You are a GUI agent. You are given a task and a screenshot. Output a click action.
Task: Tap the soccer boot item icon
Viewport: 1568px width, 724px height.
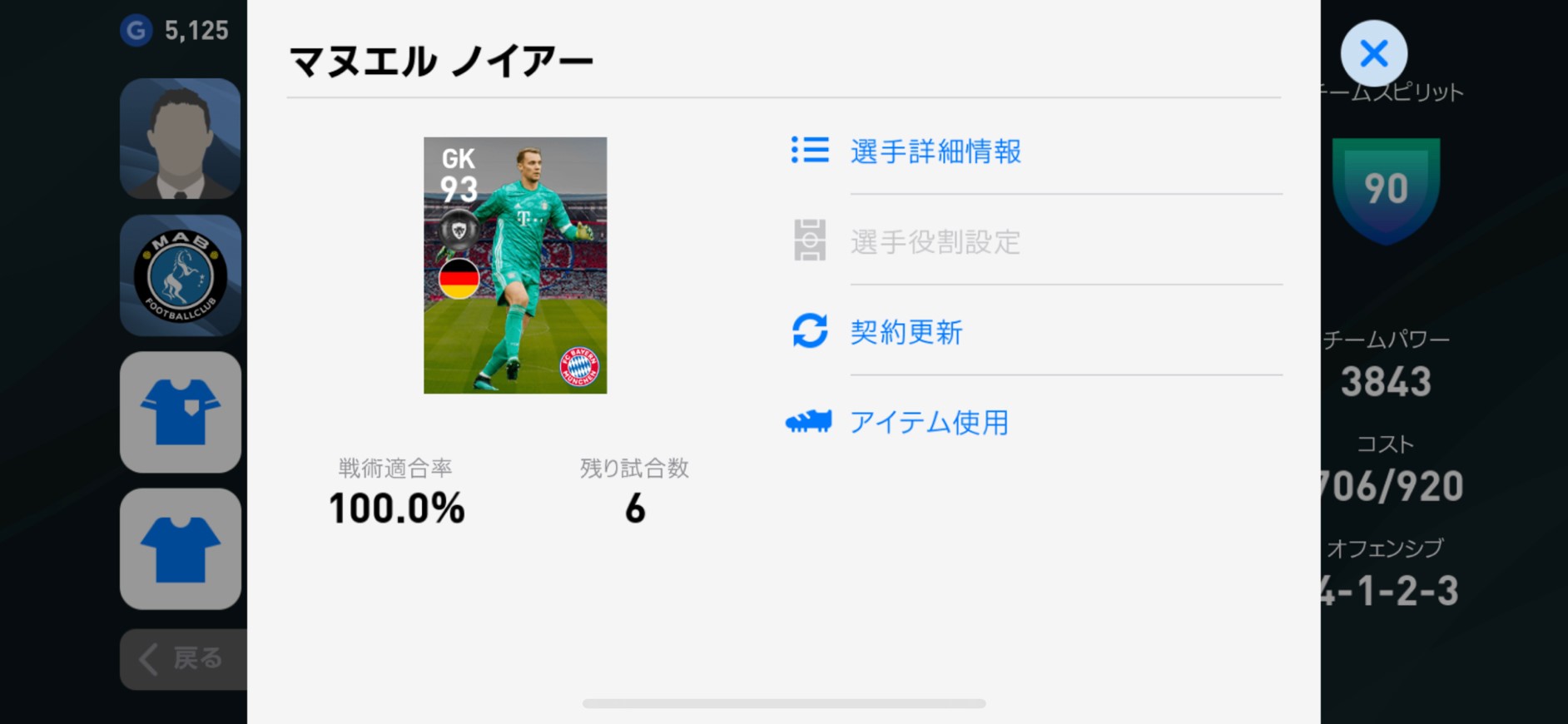tap(808, 422)
